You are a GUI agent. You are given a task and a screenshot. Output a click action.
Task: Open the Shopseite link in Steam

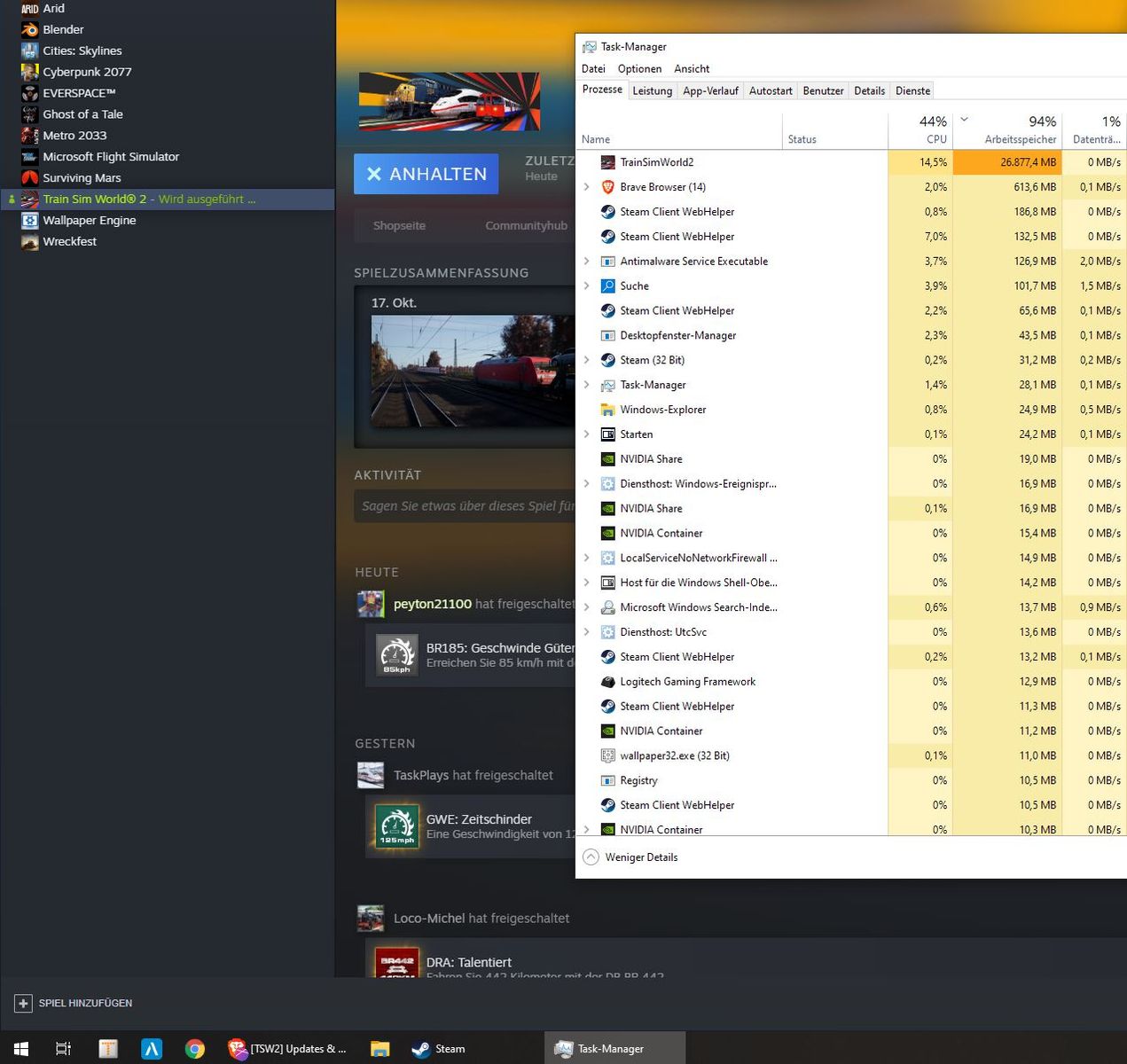[399, 225]
